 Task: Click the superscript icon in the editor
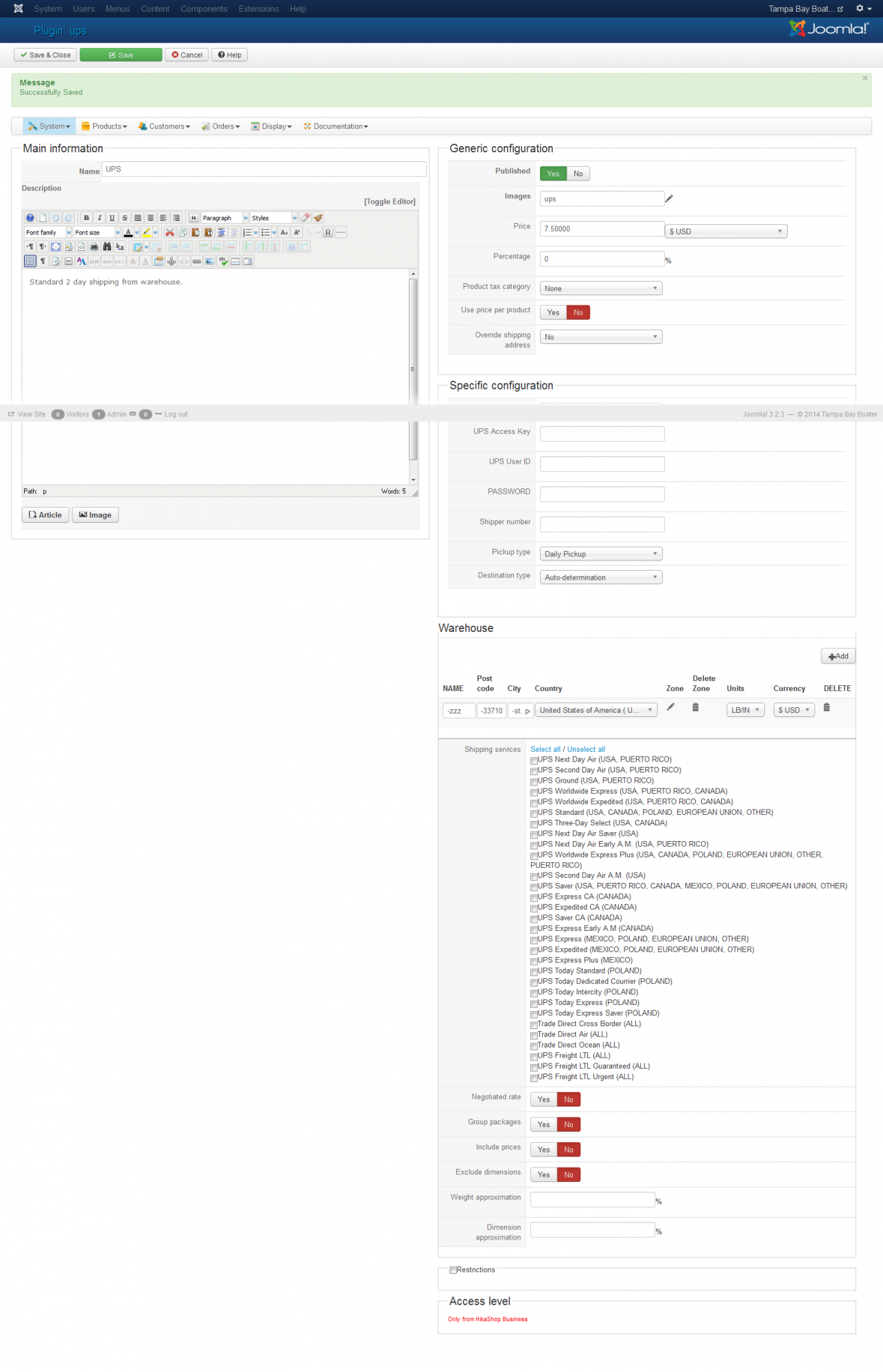point(297,233)
